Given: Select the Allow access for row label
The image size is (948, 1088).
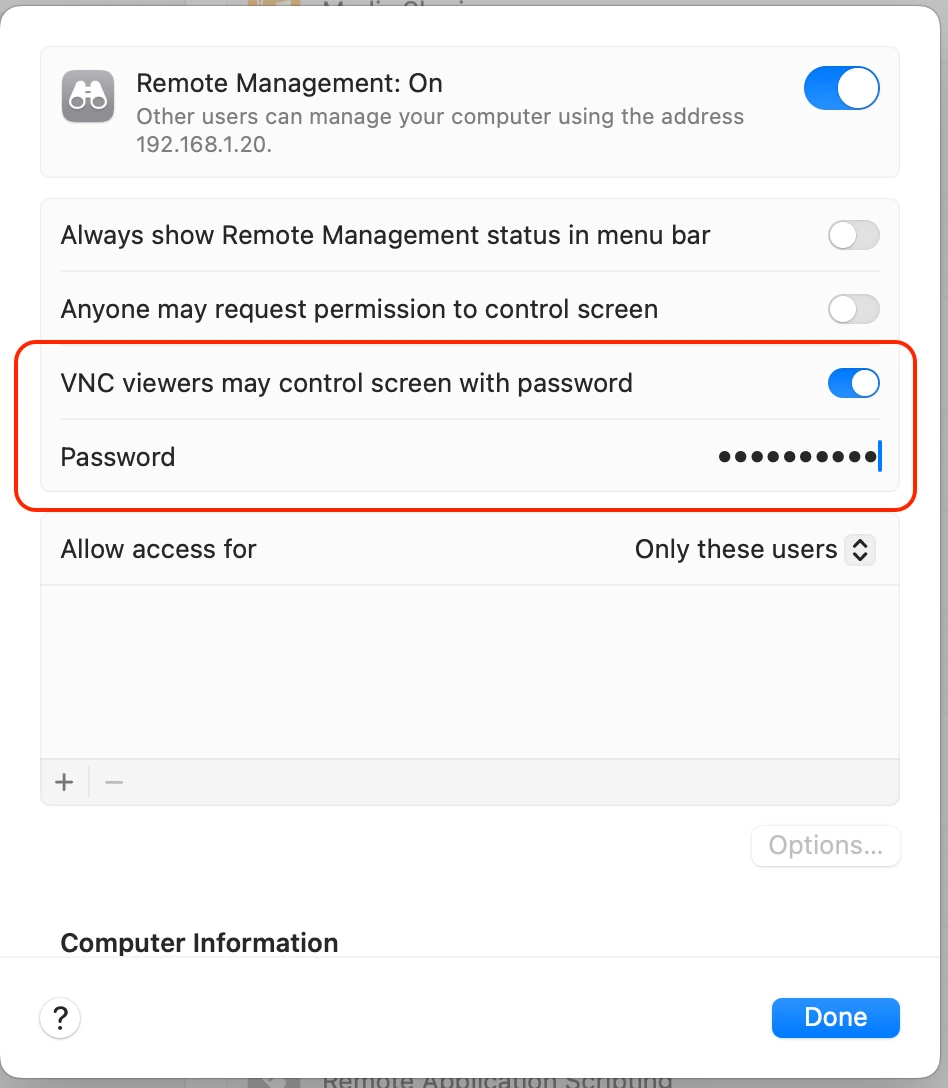Looking at the screenshot, I should [x=159, y=550].
